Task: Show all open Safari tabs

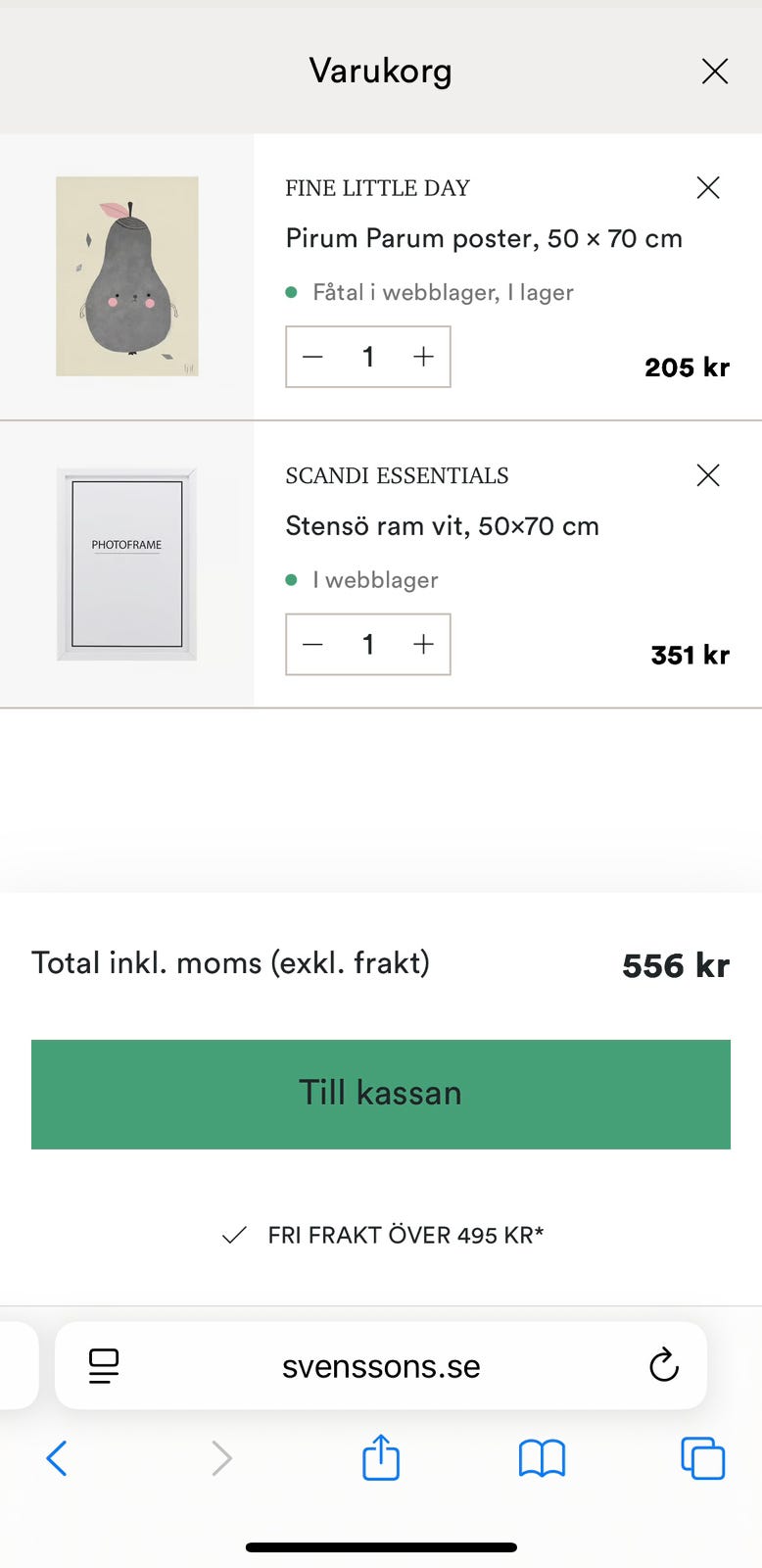Action: pyautogui.click(x=702, y=1458)
